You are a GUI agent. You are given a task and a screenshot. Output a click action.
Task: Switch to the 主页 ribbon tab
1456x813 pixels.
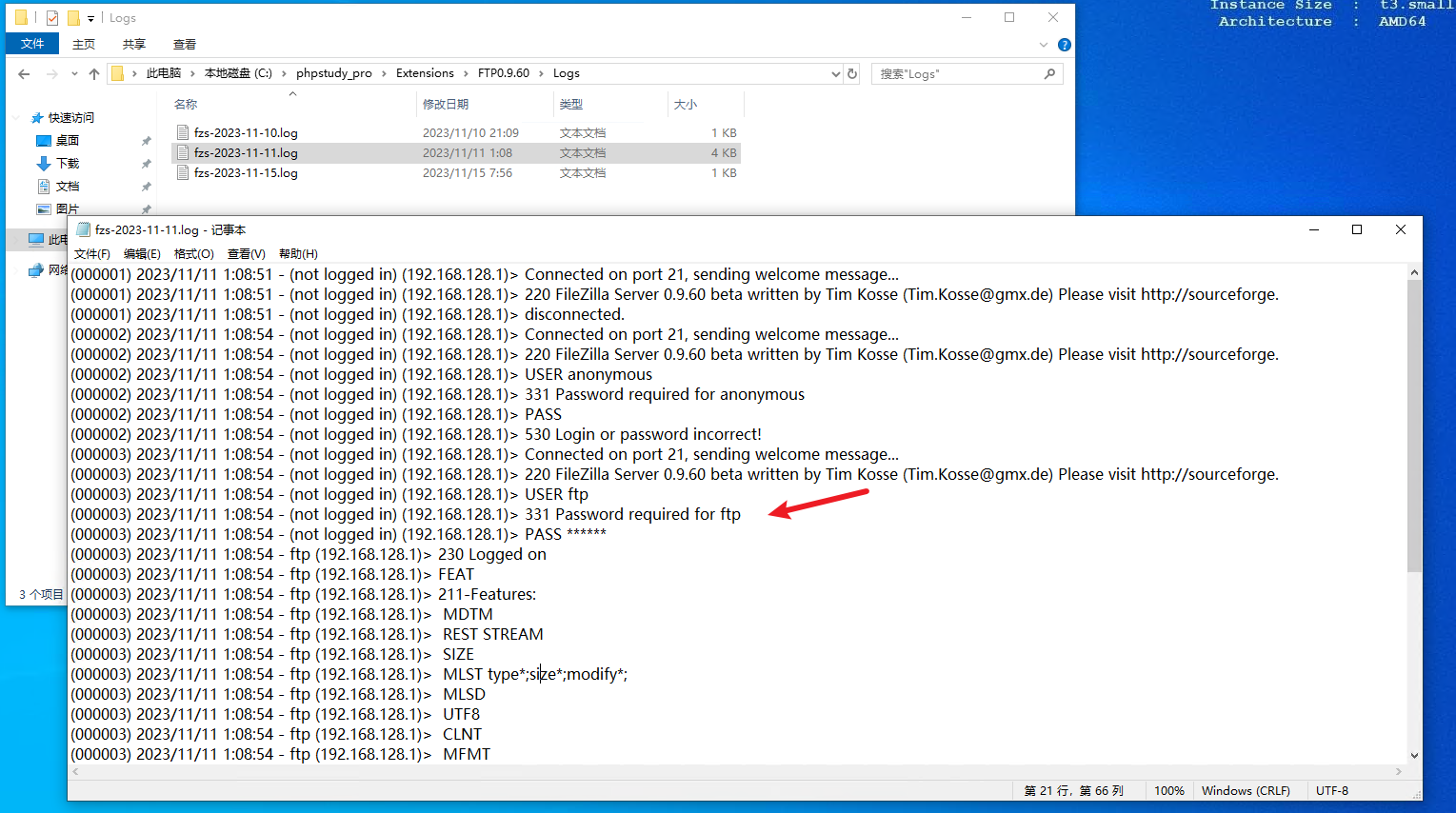point(84,44)
